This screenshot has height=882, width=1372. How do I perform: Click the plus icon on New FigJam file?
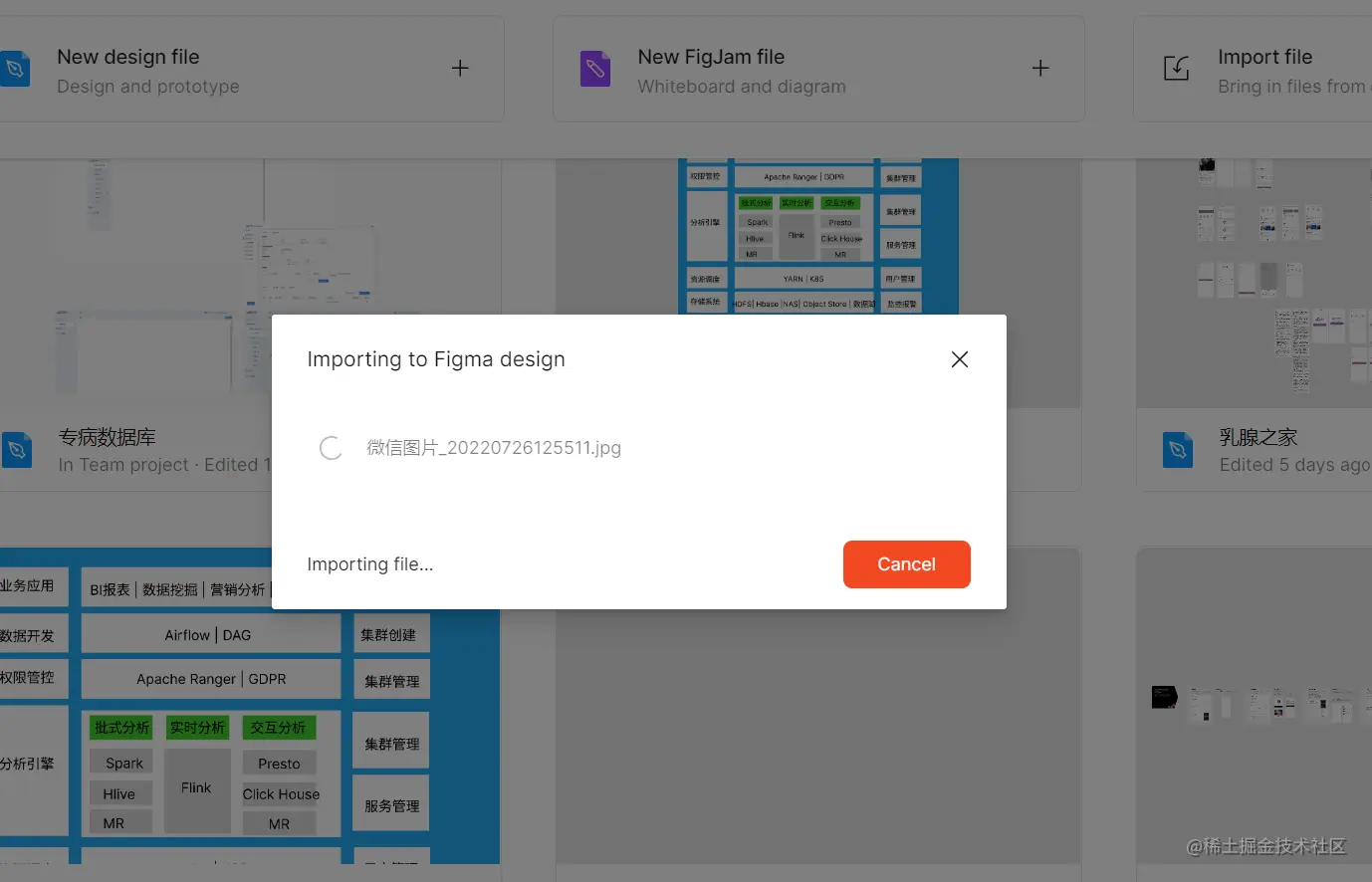coord(1040,68)
